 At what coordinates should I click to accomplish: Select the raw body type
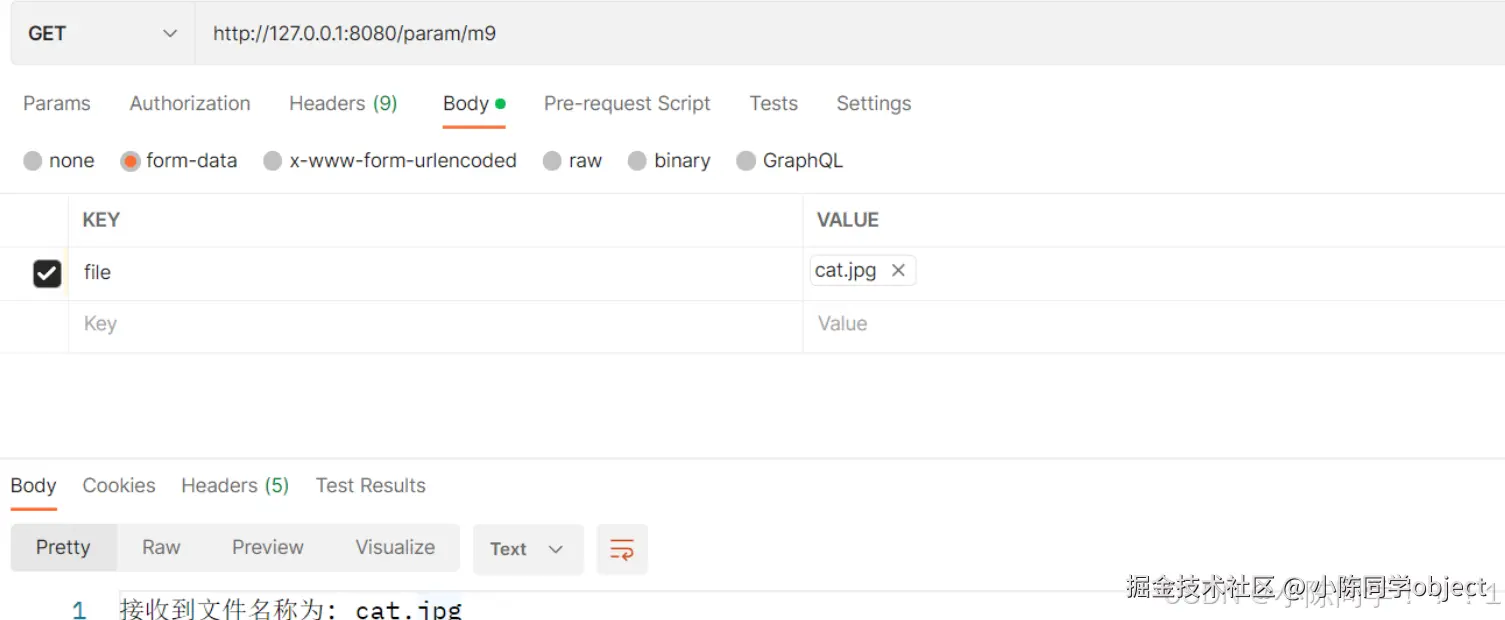(573, 161)
